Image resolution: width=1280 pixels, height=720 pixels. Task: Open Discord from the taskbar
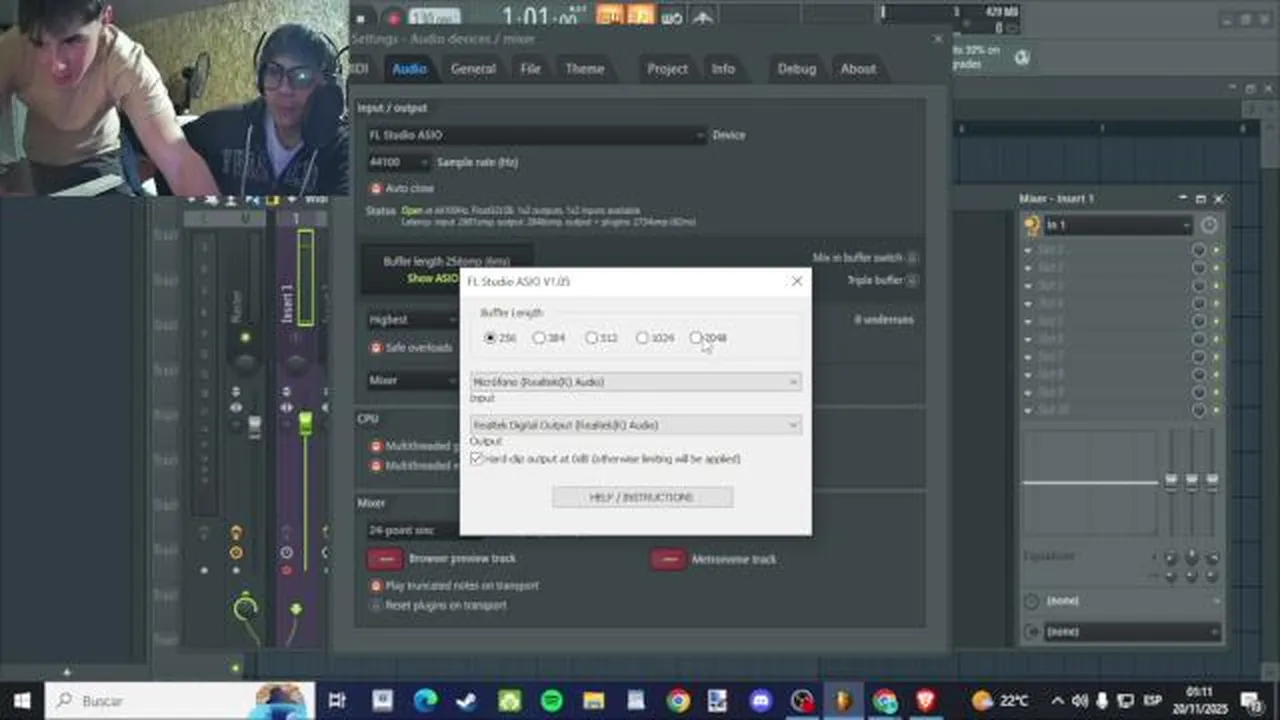(x=761, y=701)
